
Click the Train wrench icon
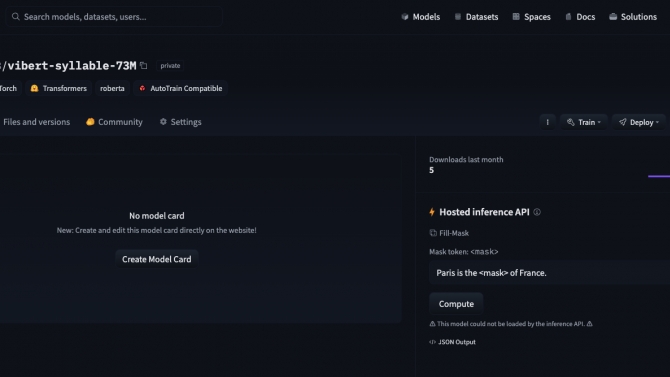pyautogui.click(x=570, y=122)
